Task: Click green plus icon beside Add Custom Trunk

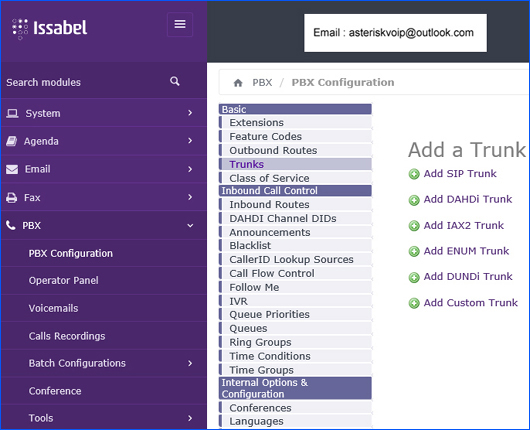Action: click(414, 303)
